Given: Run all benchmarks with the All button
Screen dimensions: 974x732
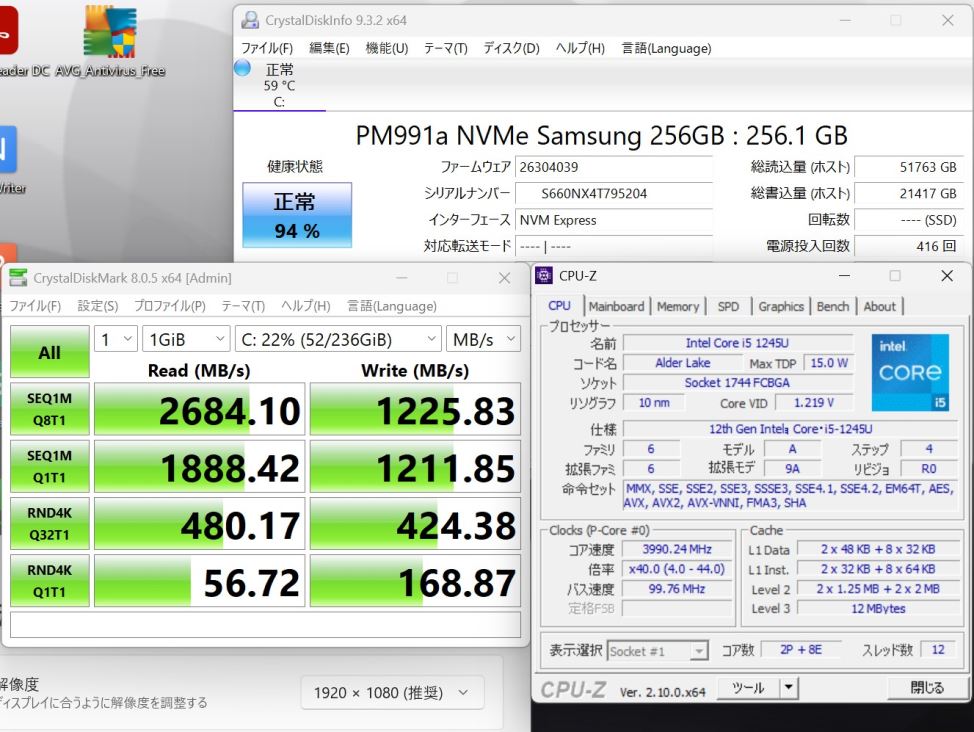Looking at the screenshot, I should pos(49,352).
